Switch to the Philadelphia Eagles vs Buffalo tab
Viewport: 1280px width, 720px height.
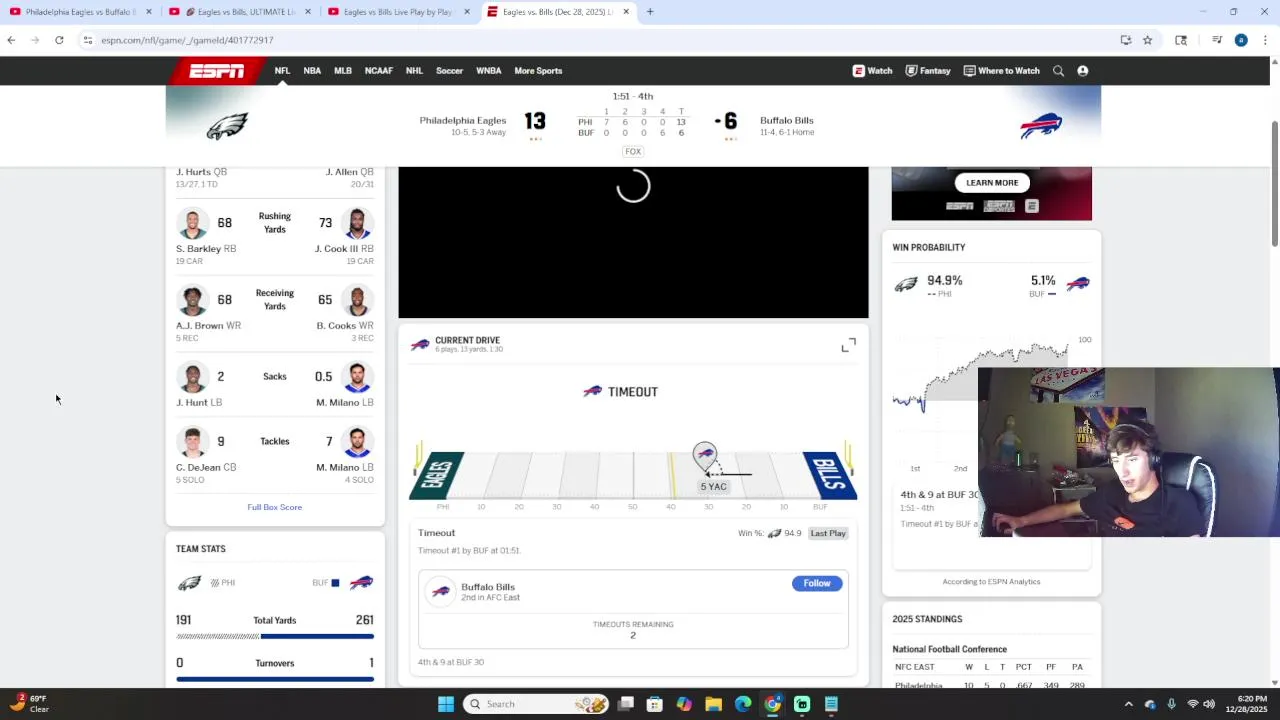pyautogui.click(x=80, y=12)
